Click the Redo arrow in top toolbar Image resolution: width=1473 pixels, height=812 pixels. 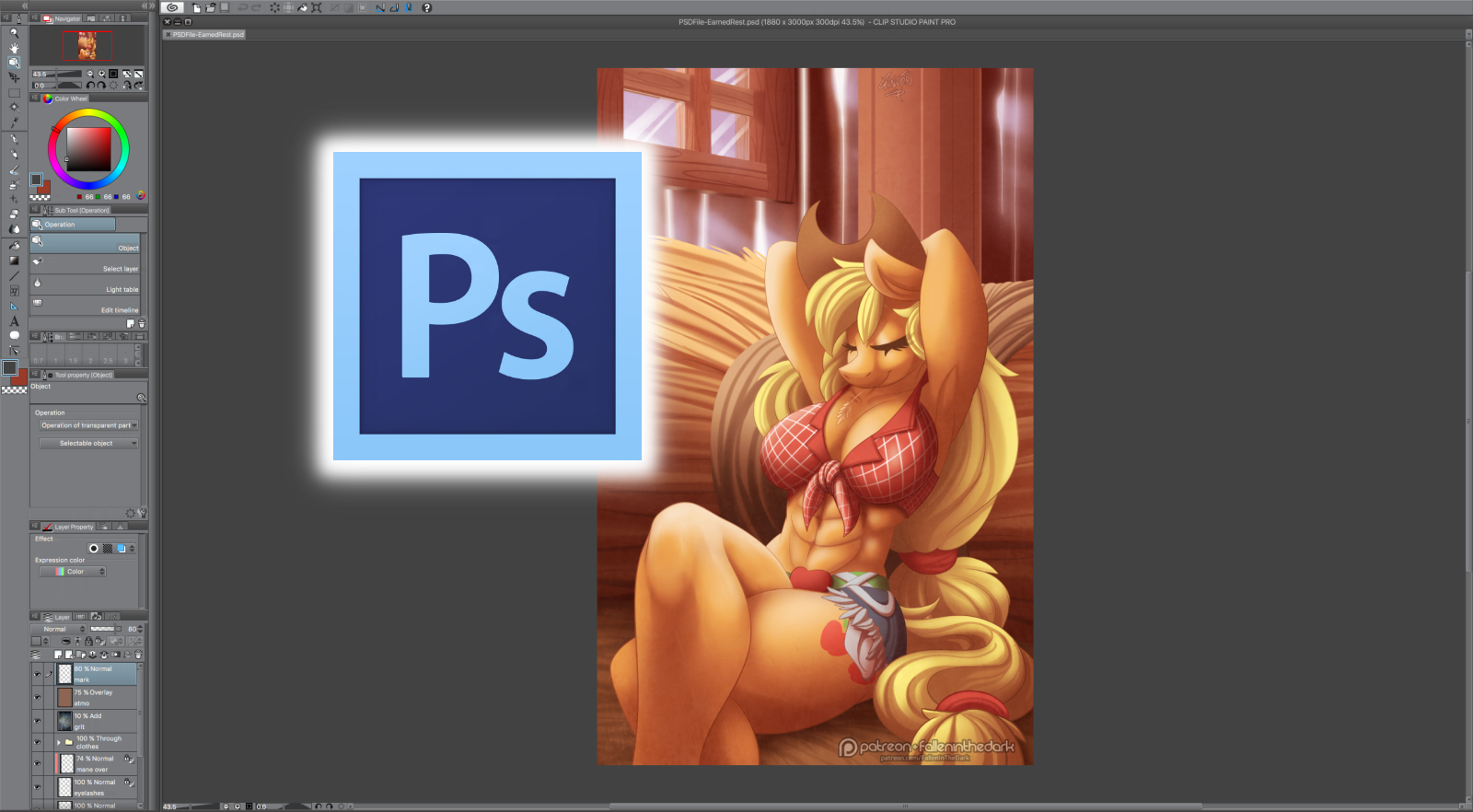coord(256,7)
